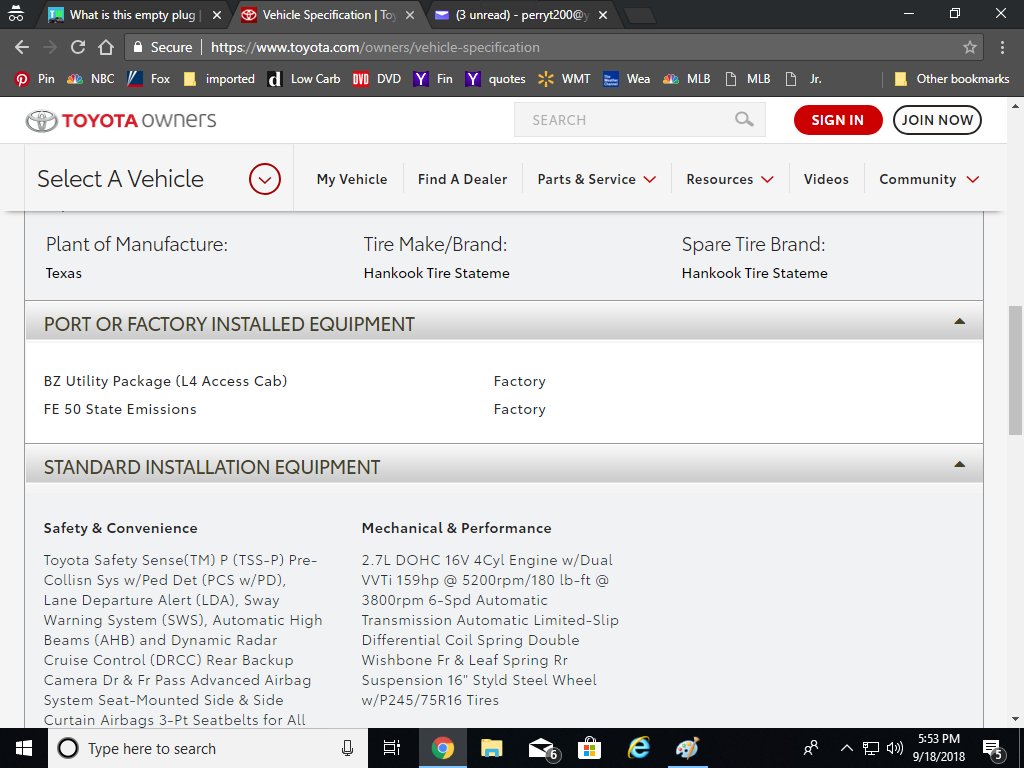Image resolution: width=1024 pixels, height=768 pixels.
Task: Switch to the Vehicle Specification tab
Action: (x=327, y=15)
